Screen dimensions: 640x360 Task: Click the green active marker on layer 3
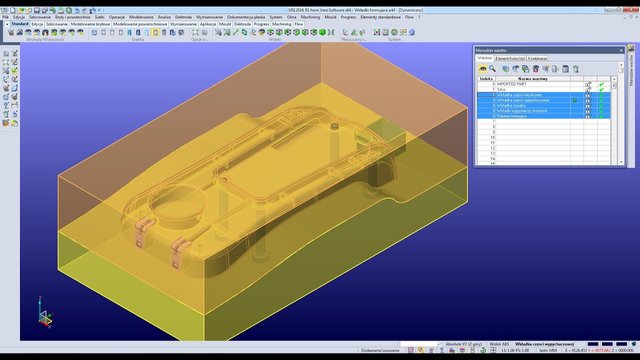(575, 100)
